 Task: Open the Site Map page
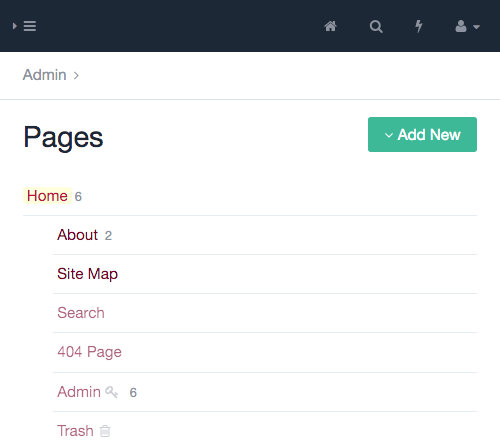(87, 274)
